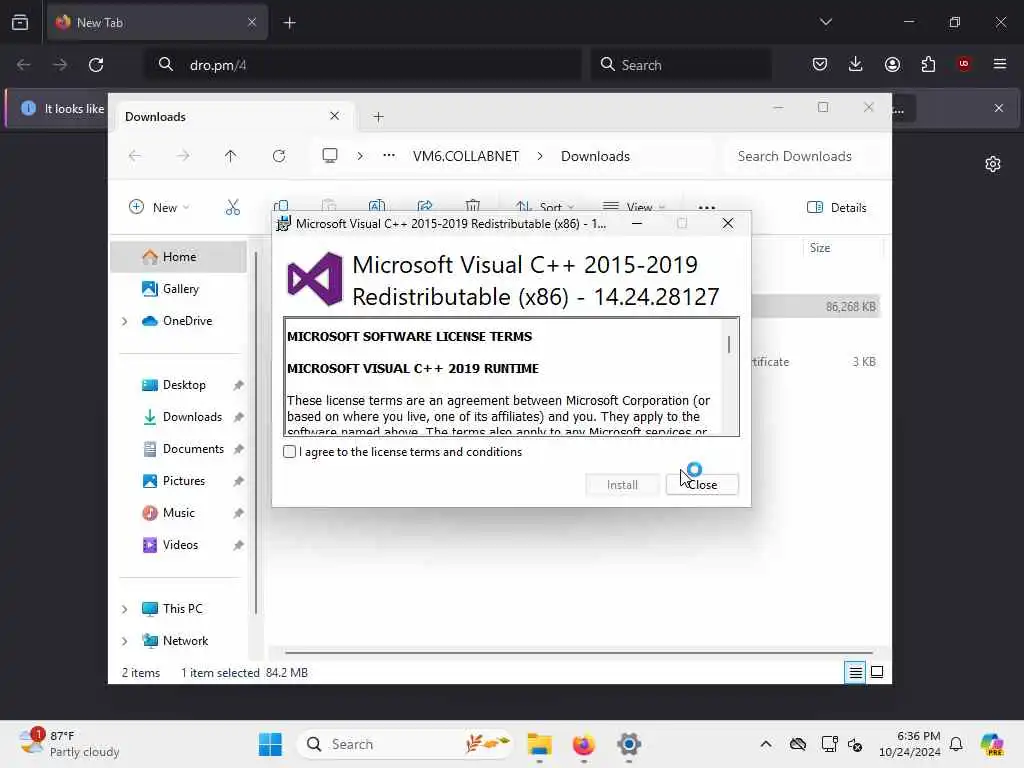This screenshot has height=768, width=1024.
Task: Show hidden system tray icons chevron
Action: [x=766, y=744]
